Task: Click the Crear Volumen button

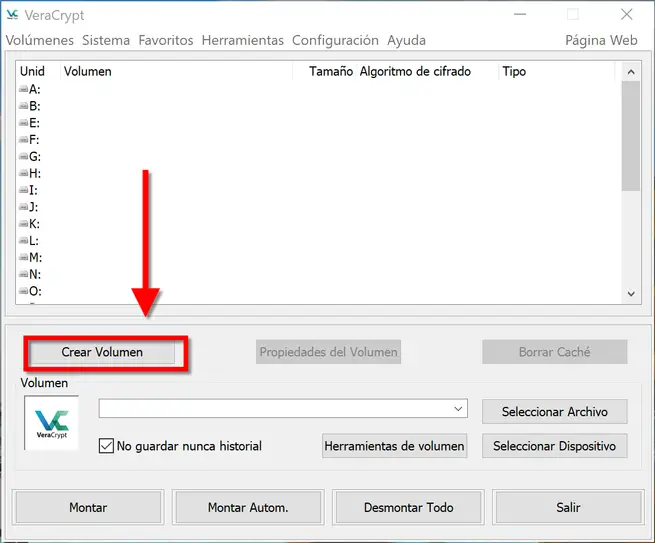Action: [x=102, y=352]
